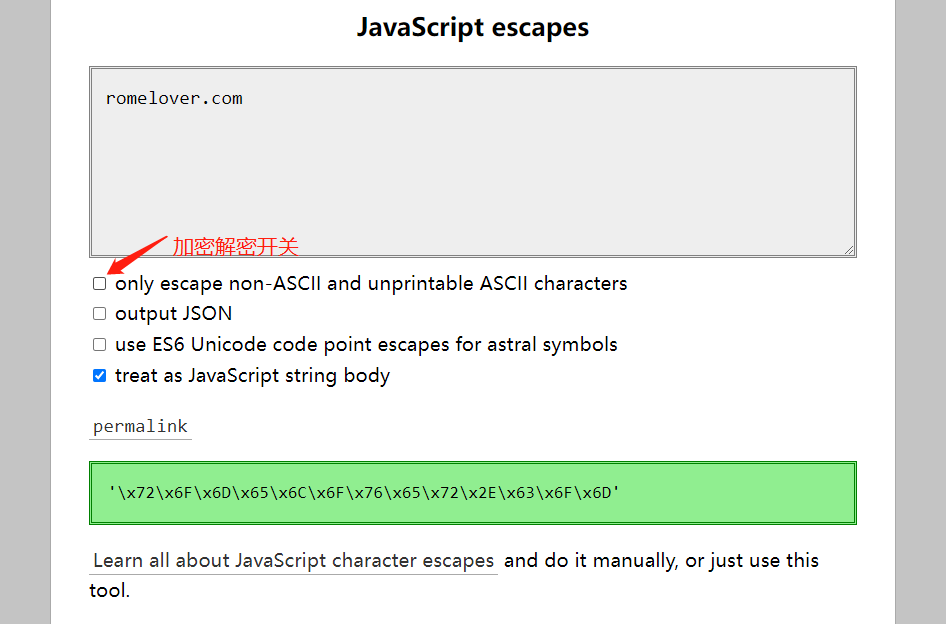Click the red arrow annotation
This screenshot has height=624, width=946.
click(x=135, y=254)
